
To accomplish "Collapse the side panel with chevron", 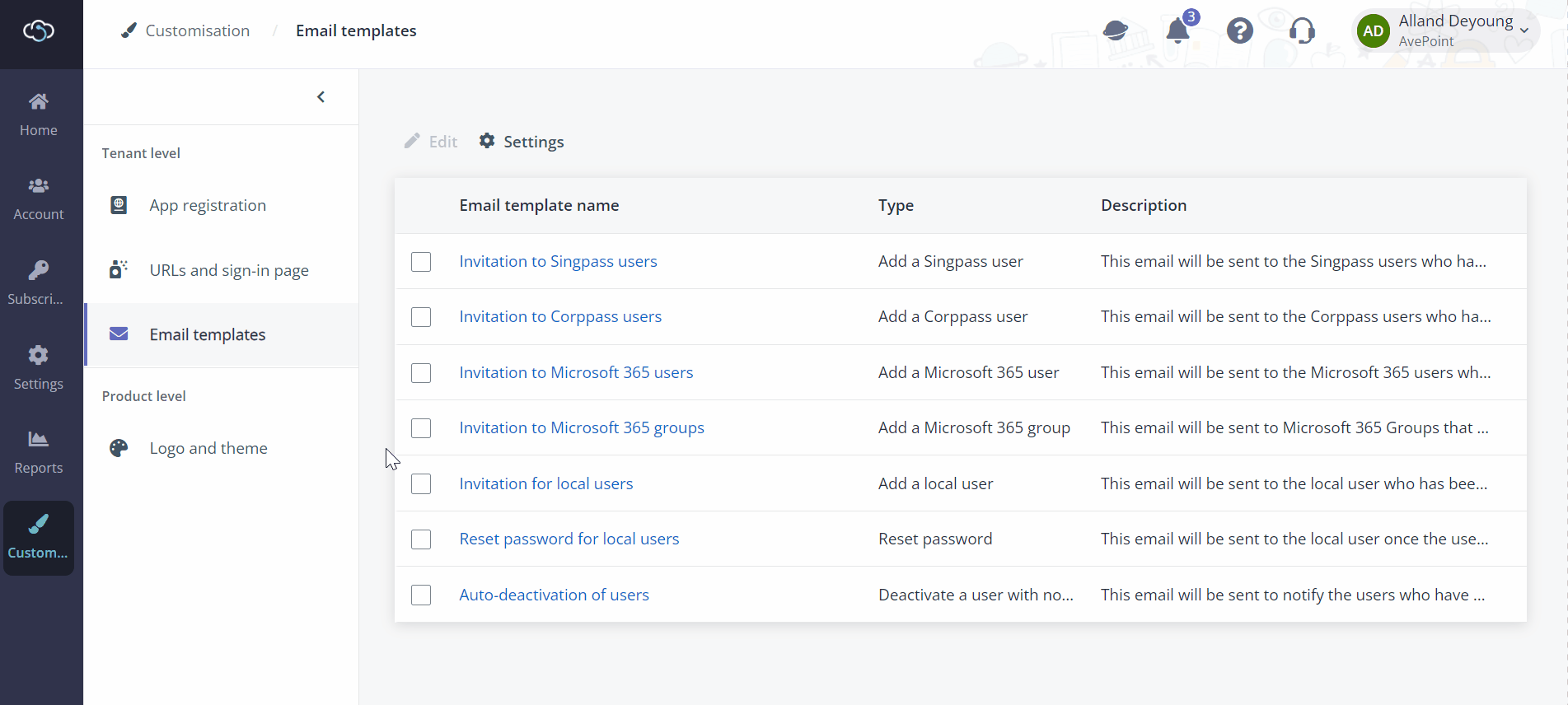I will tap(321, 97).
